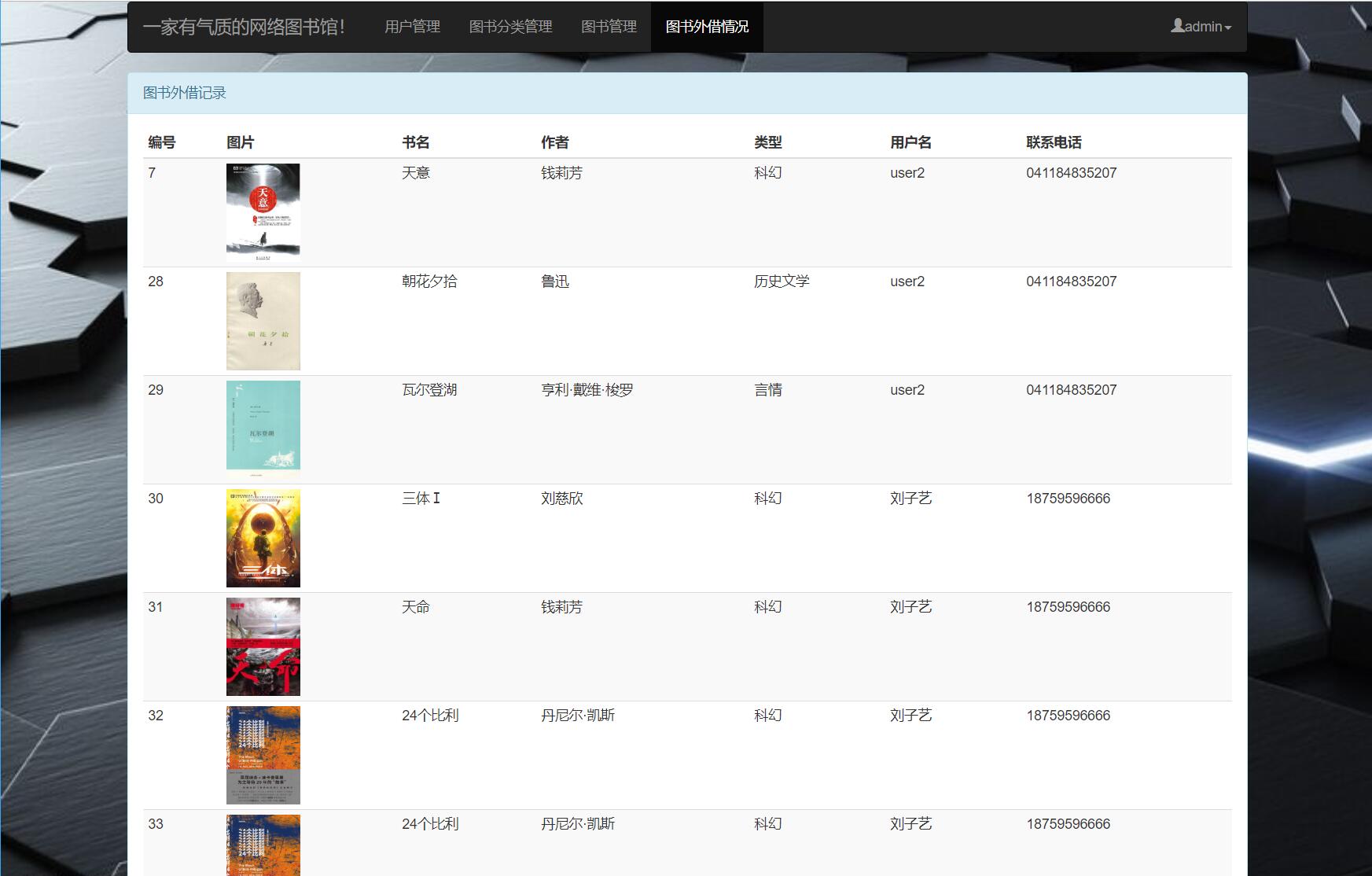Select the record number 31 cell

[x=156, y=607]
